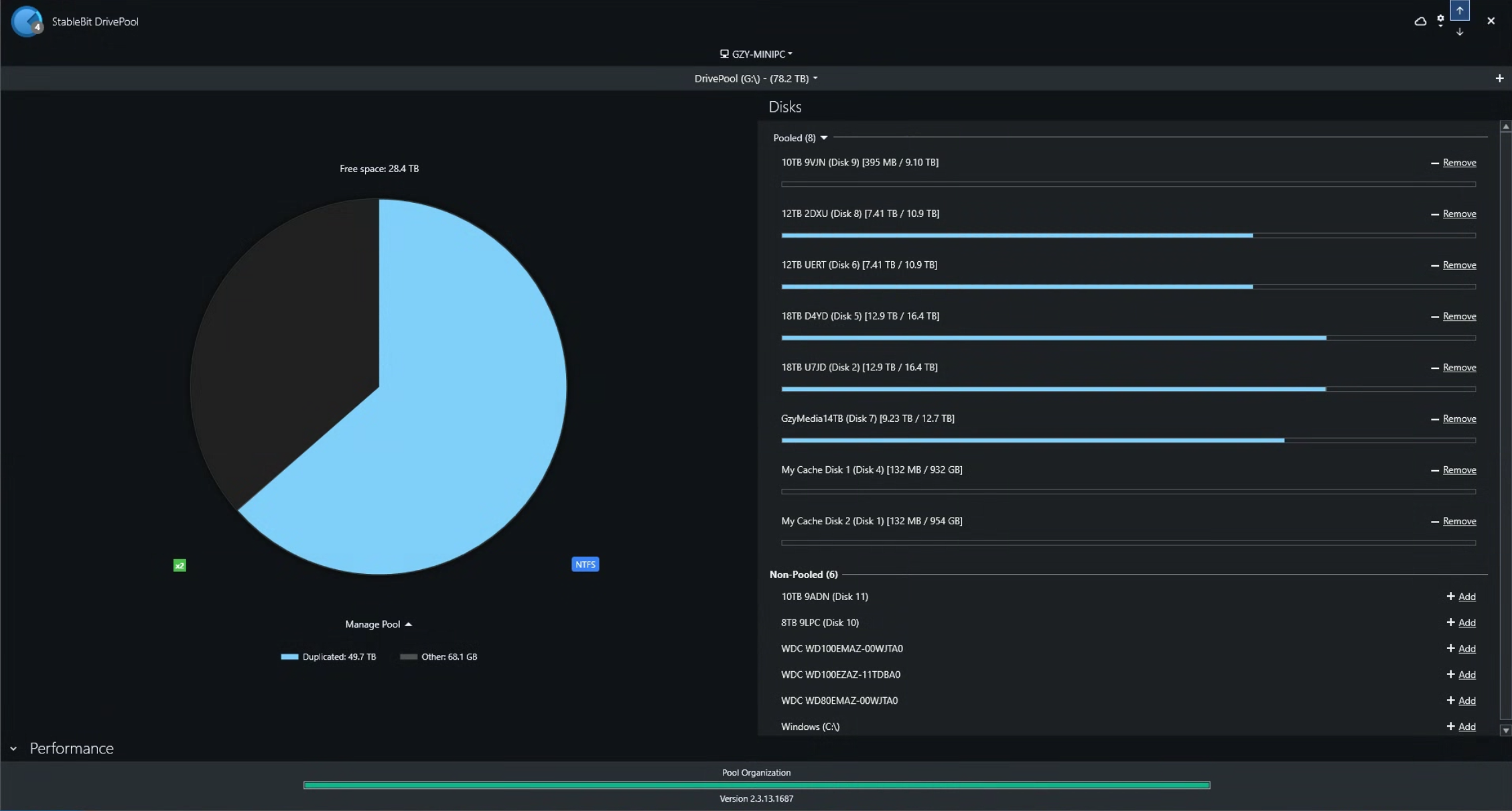Screen dimensions: 1512x811
Task: Open the DrivePool (G:\) pool selector
Action: [756, 78]
